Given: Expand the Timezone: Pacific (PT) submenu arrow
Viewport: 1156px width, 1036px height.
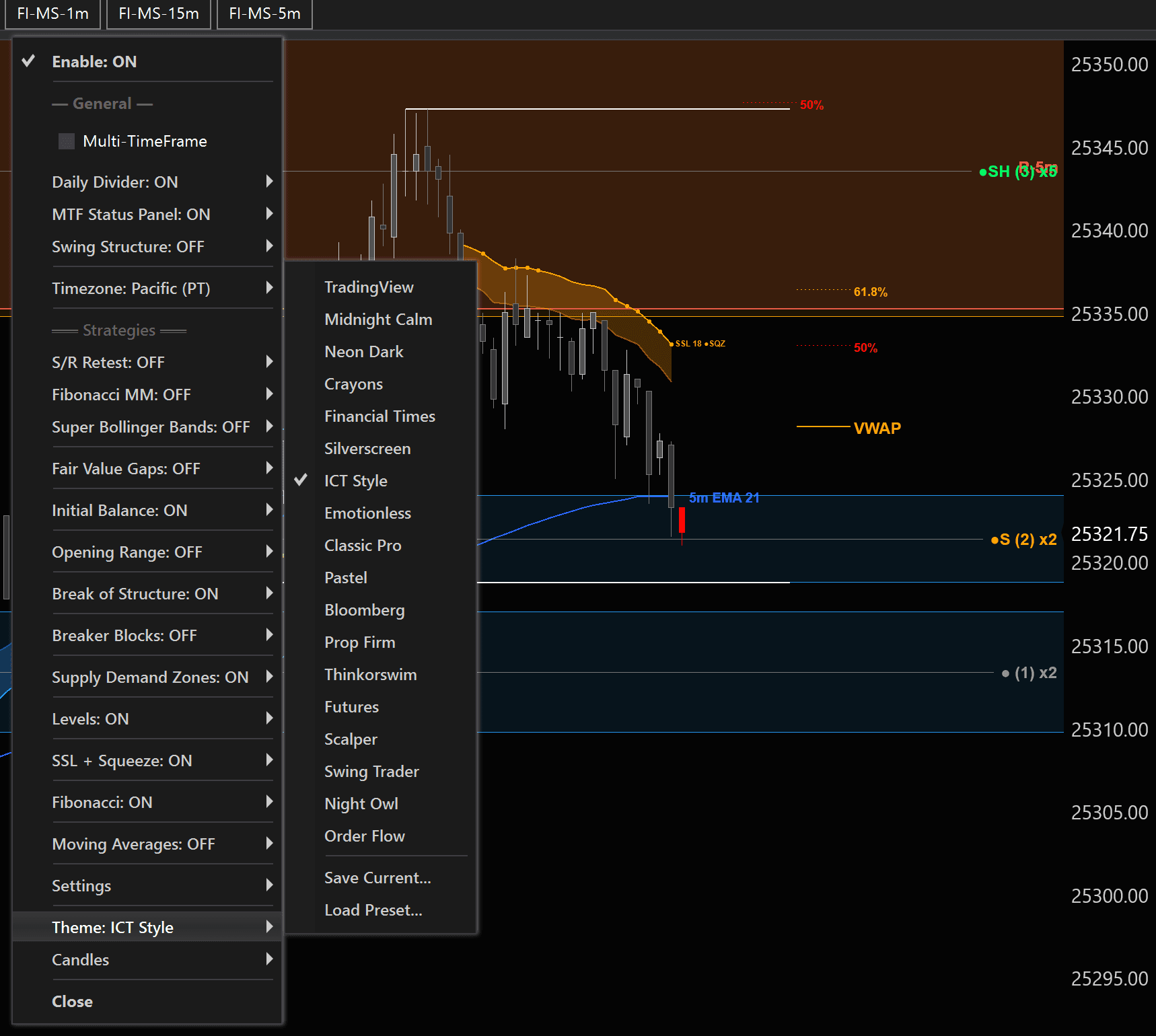Looking at the screenshot, I should pyautogui.click(x=269, y=288).
